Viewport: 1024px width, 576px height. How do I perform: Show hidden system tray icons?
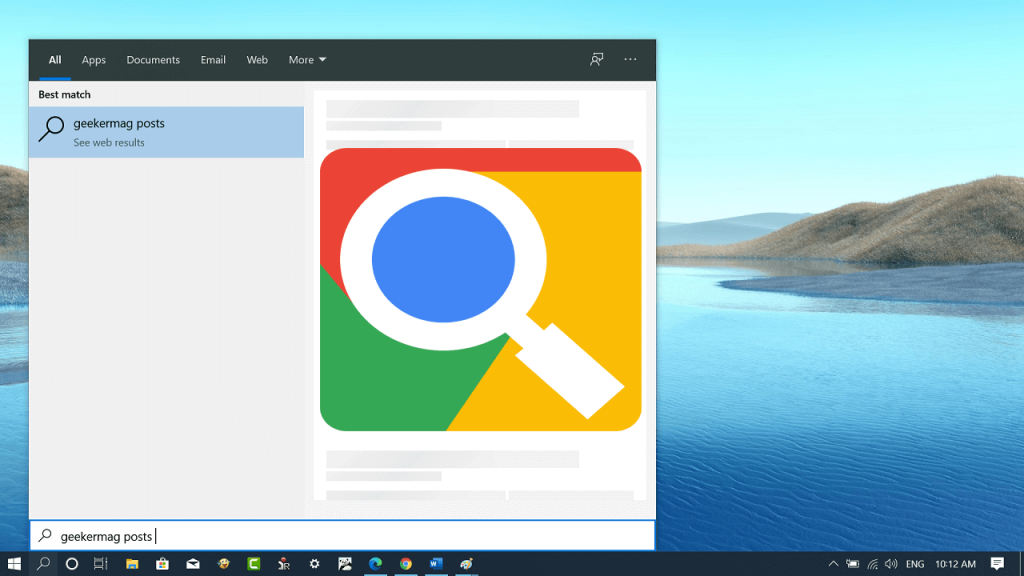coord(833,564)
